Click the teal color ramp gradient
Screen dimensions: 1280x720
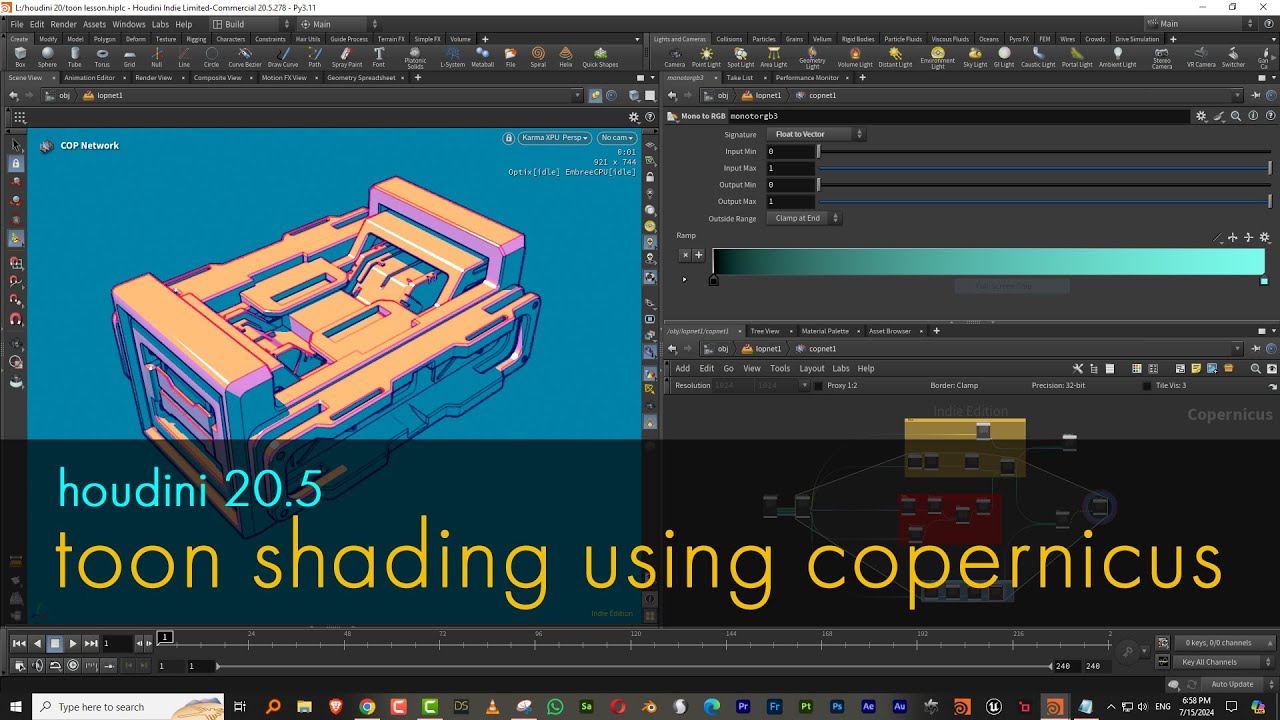[988, 262]
